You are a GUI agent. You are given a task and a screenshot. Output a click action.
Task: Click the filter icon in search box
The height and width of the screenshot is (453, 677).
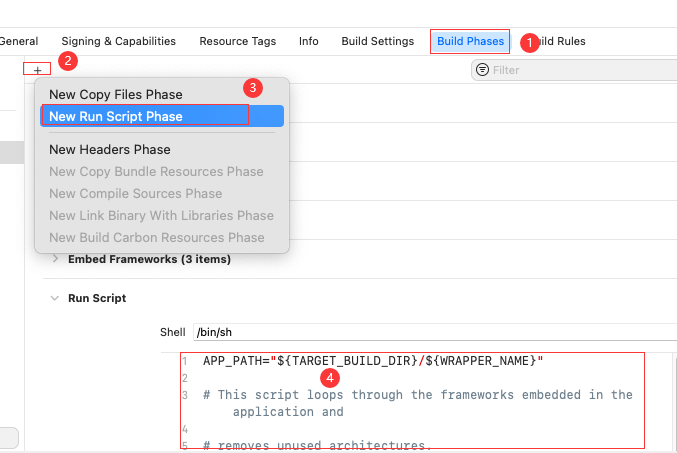pyautogui.click(x=483, y=70)
